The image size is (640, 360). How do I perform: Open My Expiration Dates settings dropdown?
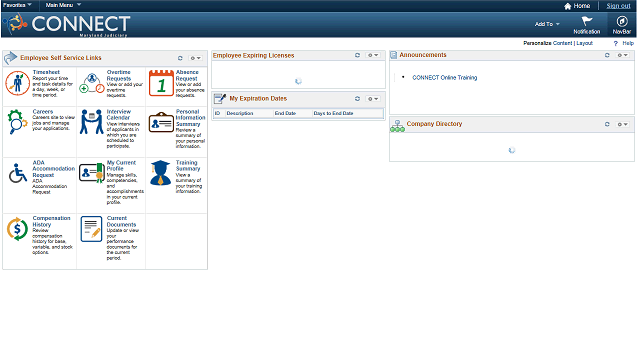point(373,99)
